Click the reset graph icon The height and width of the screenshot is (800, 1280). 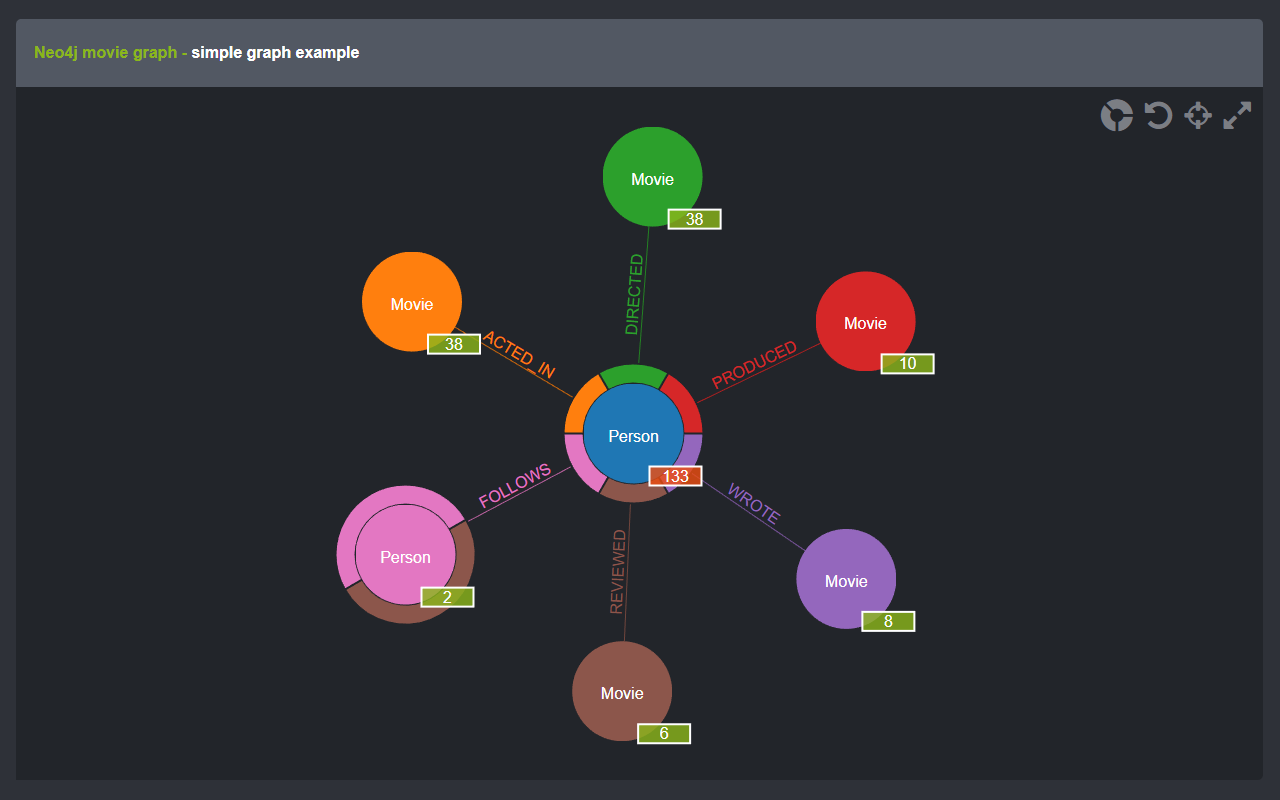pos(1157,115)
